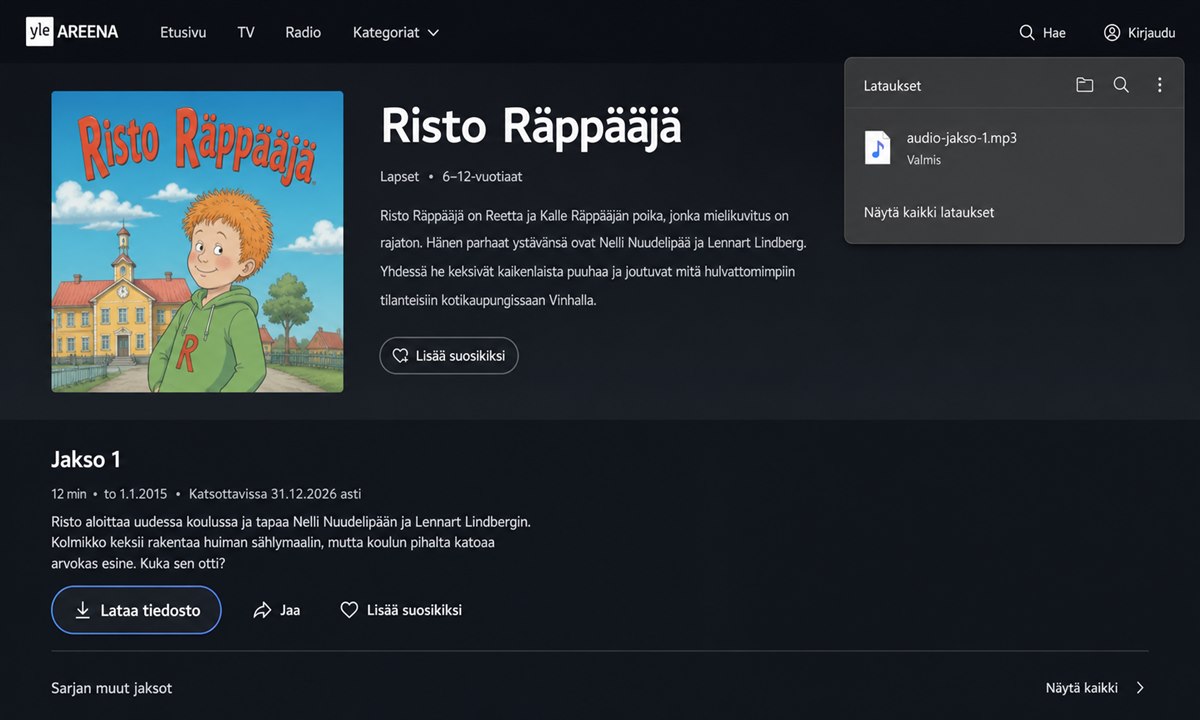Click the Jaa share button
The width and height of the screenshot is (1200, 720).
click(x=277, y=610)
